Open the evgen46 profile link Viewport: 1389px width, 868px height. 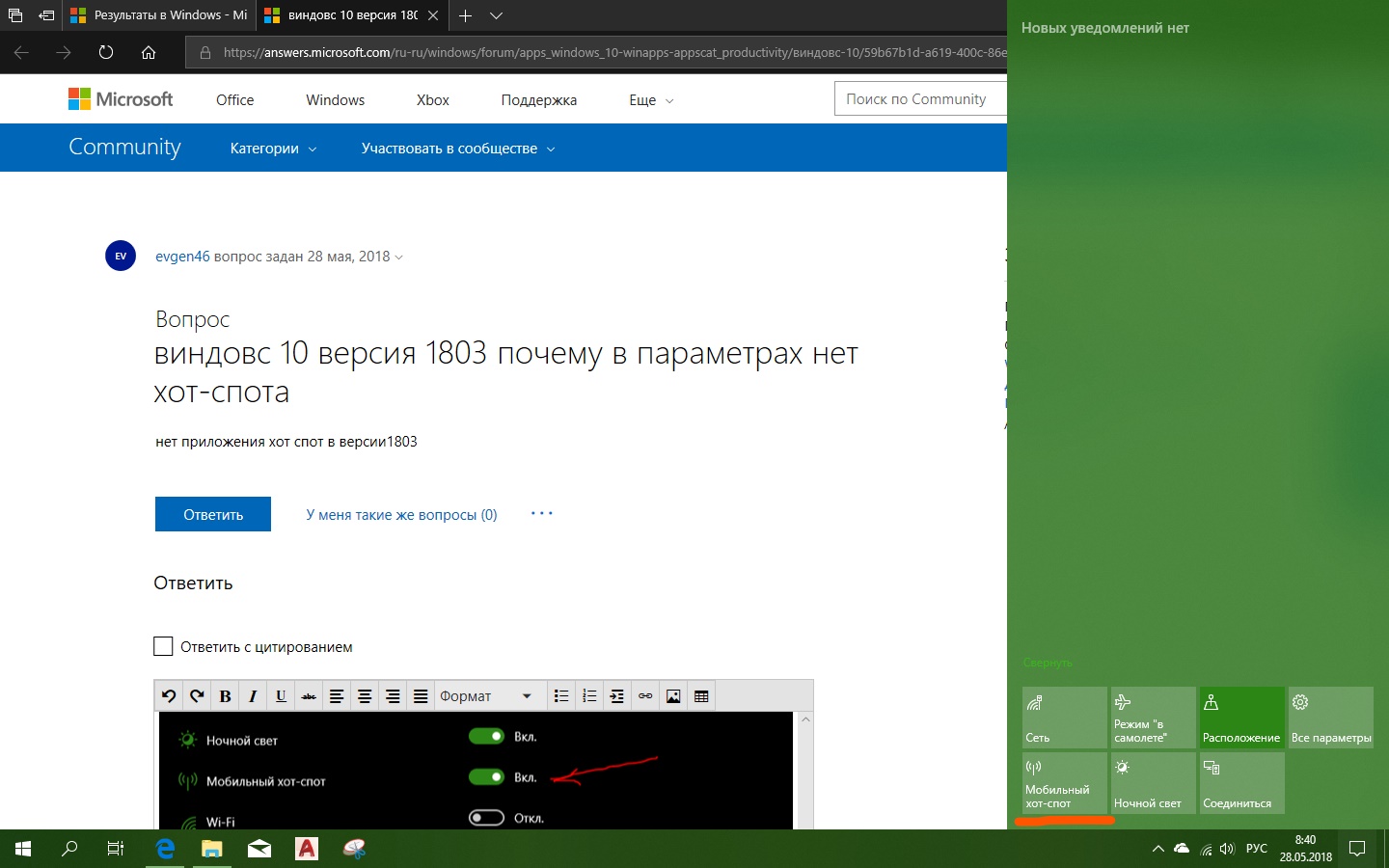182,257
